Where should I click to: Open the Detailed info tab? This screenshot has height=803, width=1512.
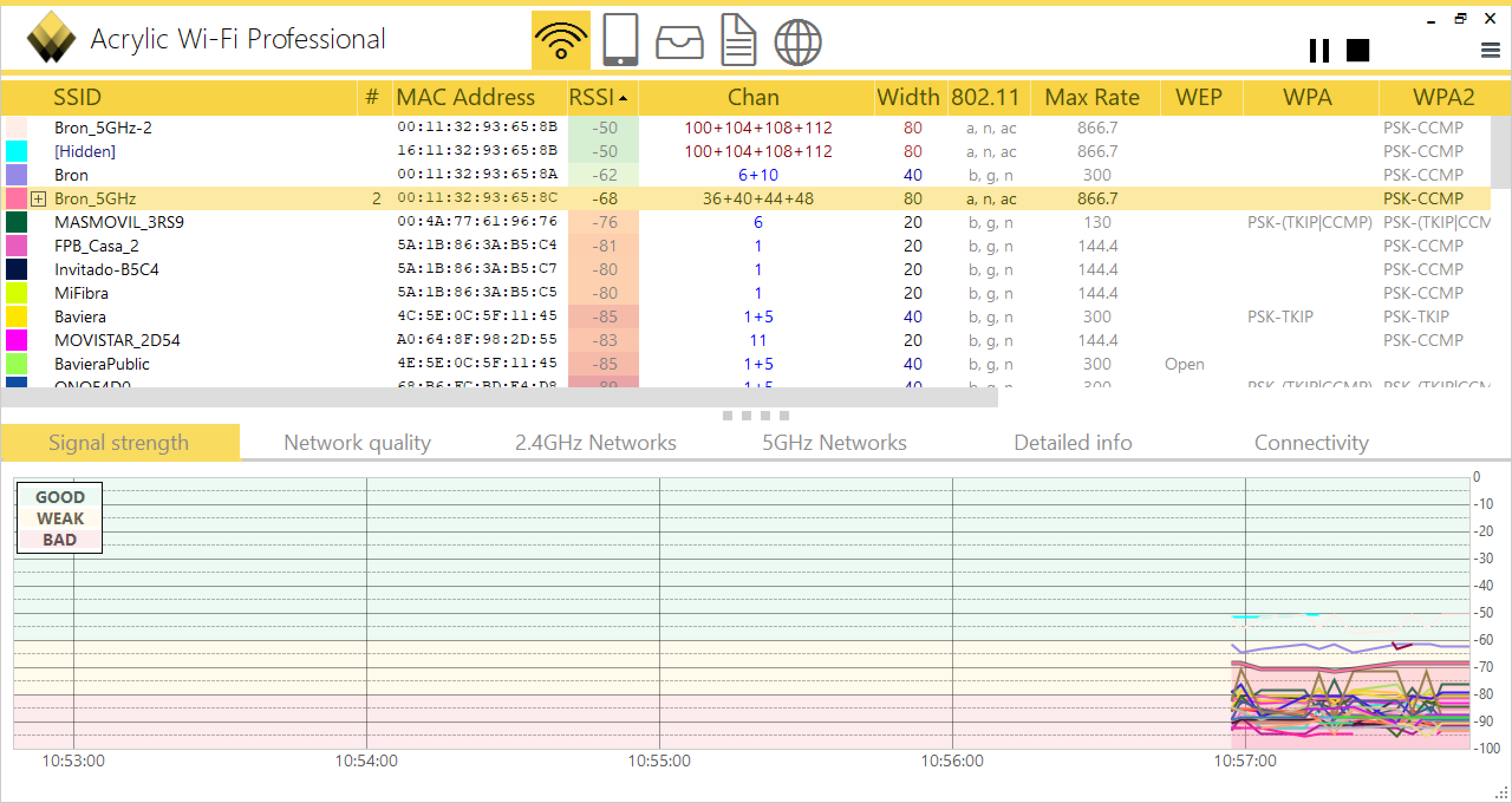(1073, 443)
